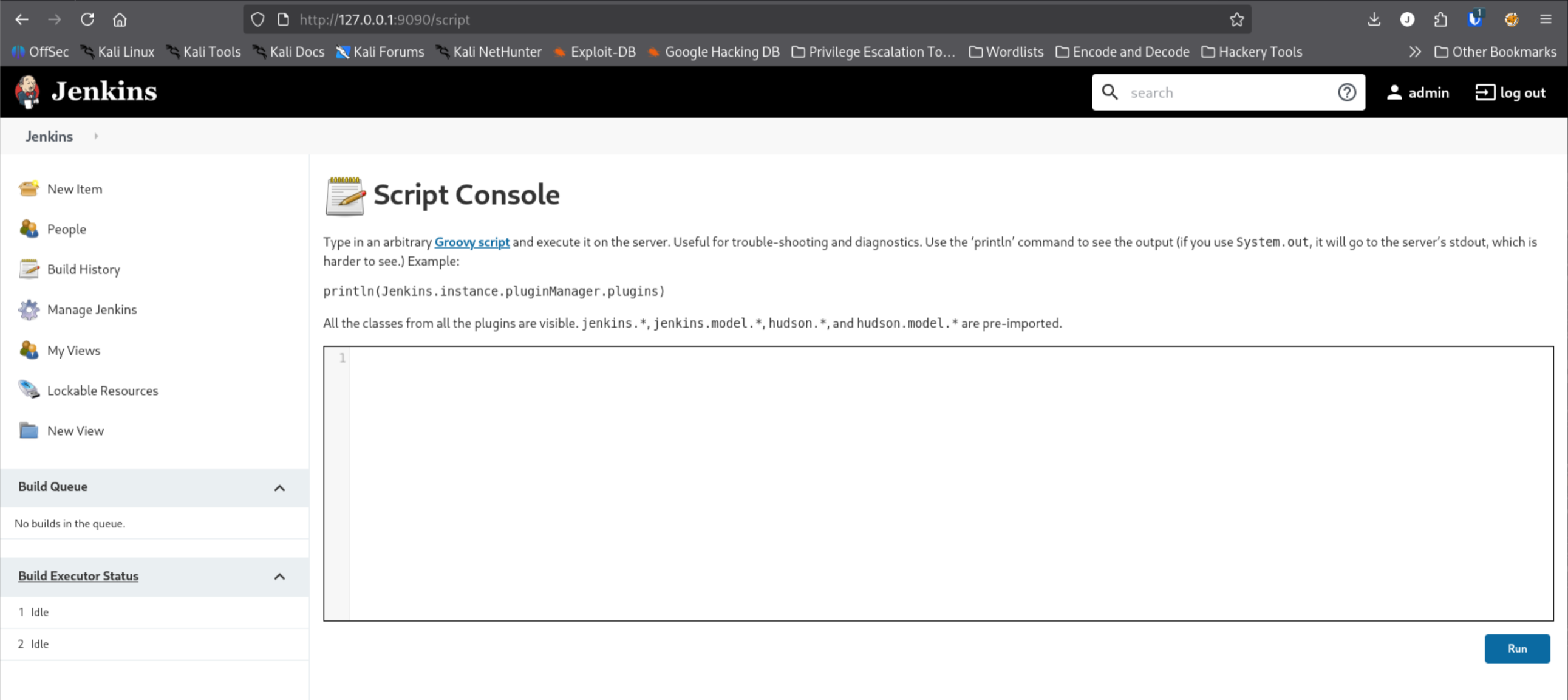
Task: Open the Extensions puzzle icon
Action: click(1440, 19)
